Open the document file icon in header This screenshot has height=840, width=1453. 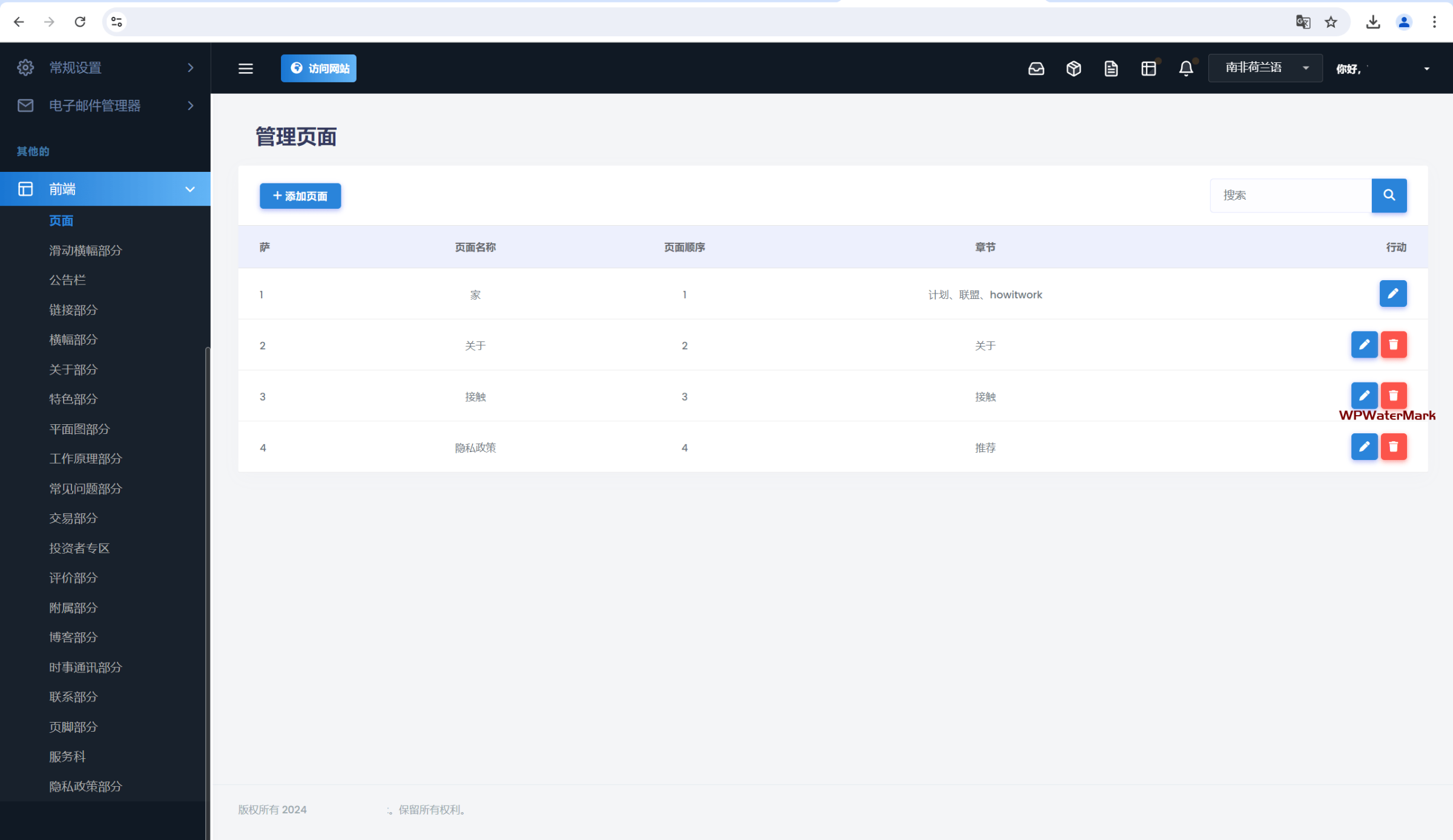1111,68
